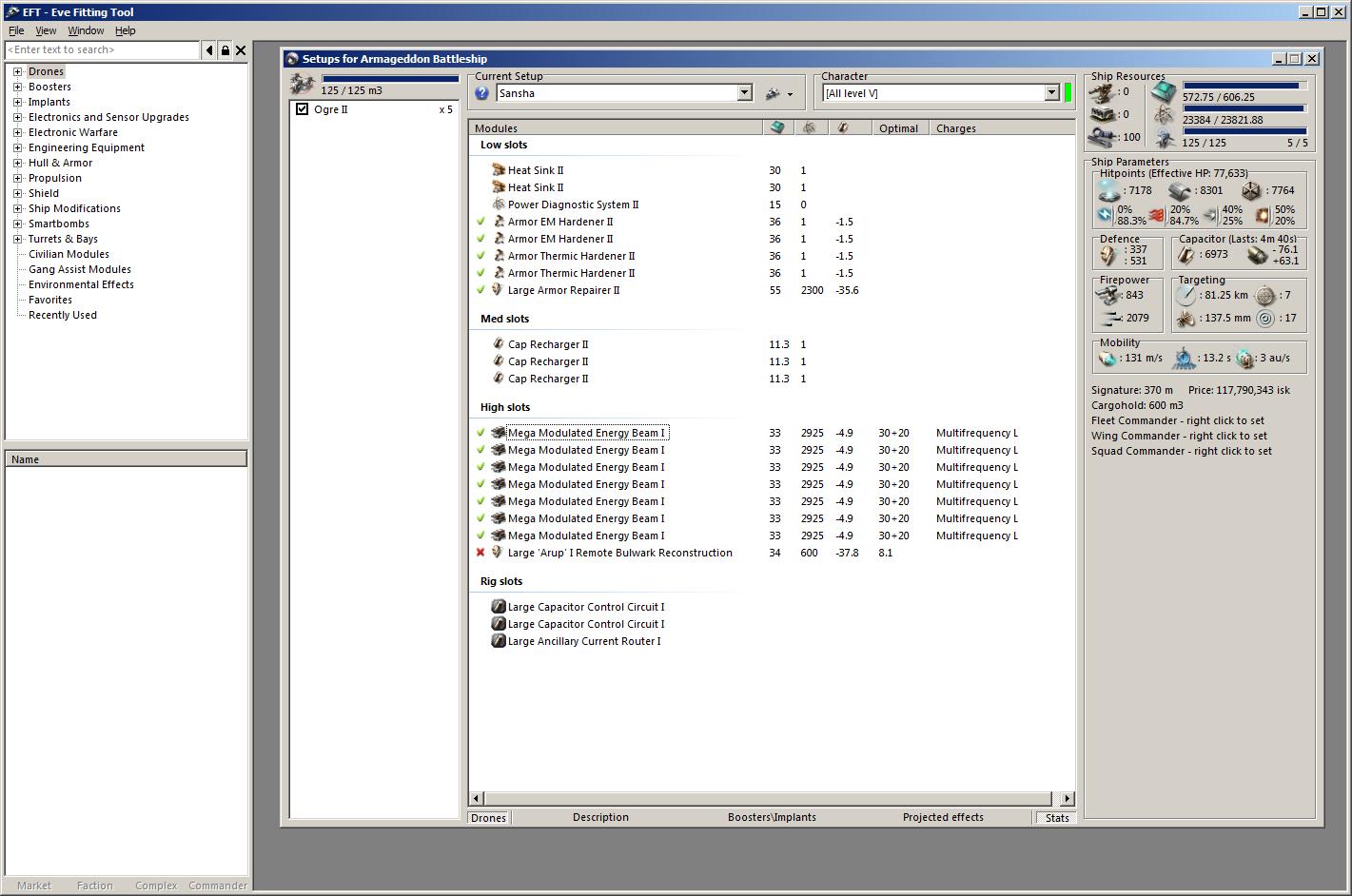The image size is (1352, 896).
Task: Click the thermal resistance flame icon
Action: pos(1157,215)
